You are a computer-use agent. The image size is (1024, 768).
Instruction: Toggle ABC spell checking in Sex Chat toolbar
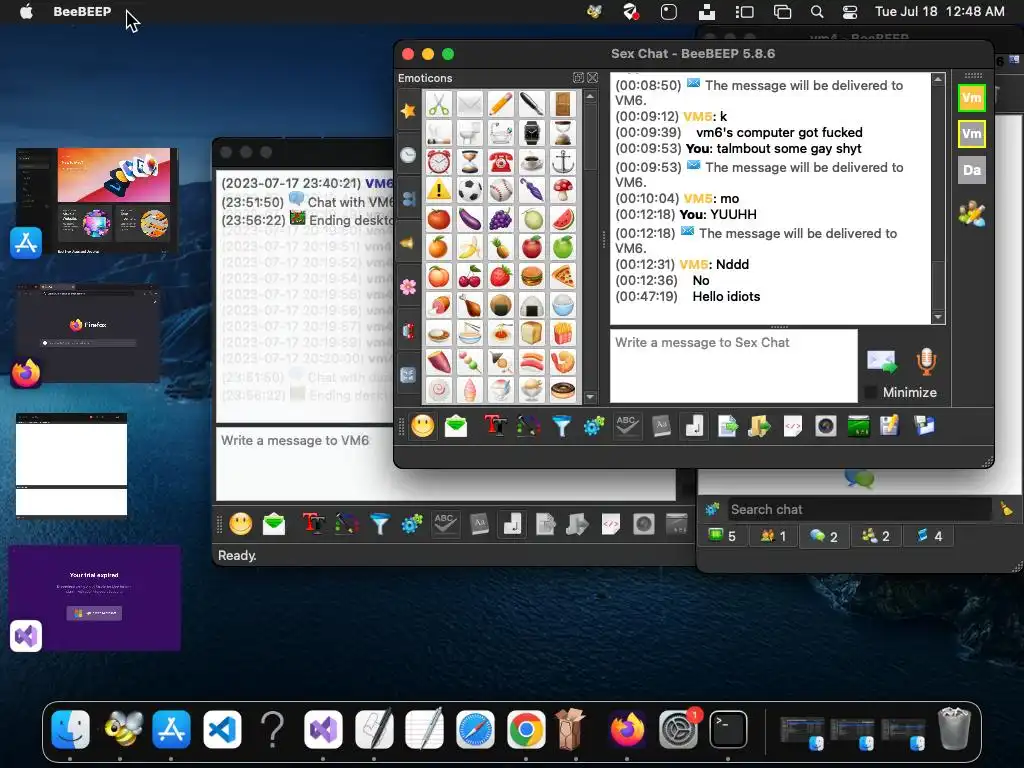pos(627,426)
